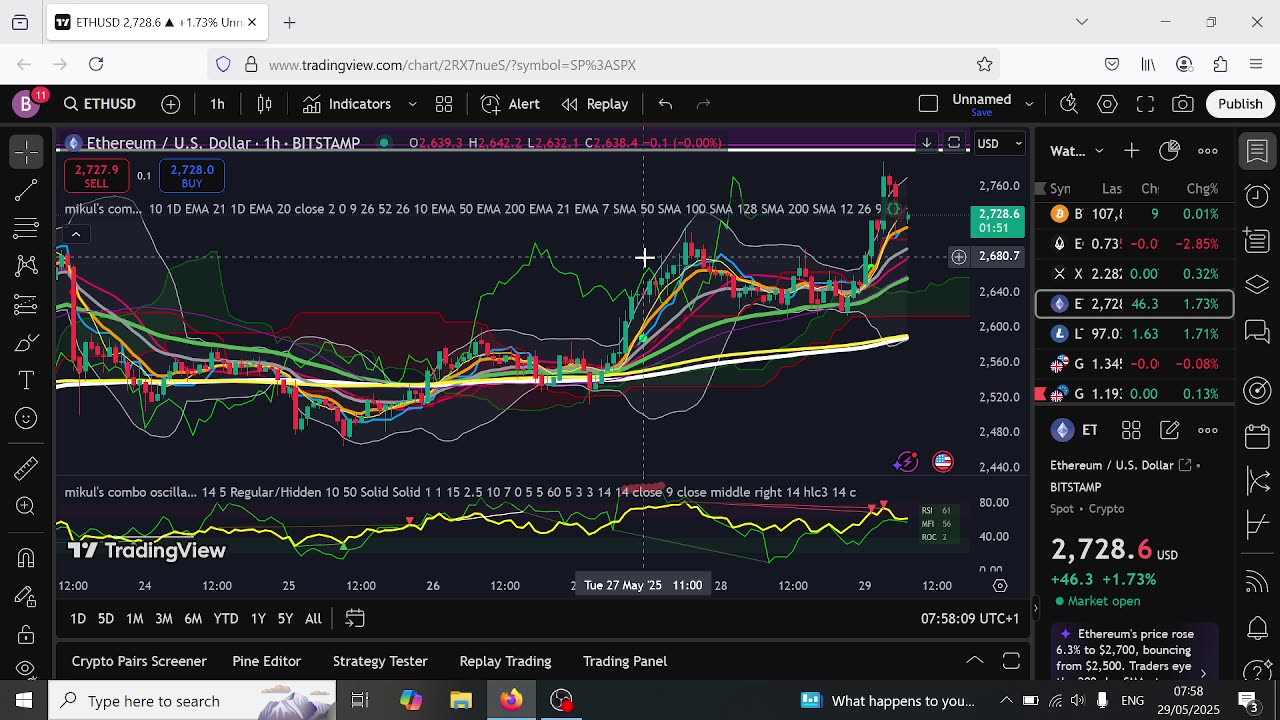Viewport: 1280px width, 720px height.
Task: Take a chart snapshot with camera icon
Action: (x=1183, y=104)
